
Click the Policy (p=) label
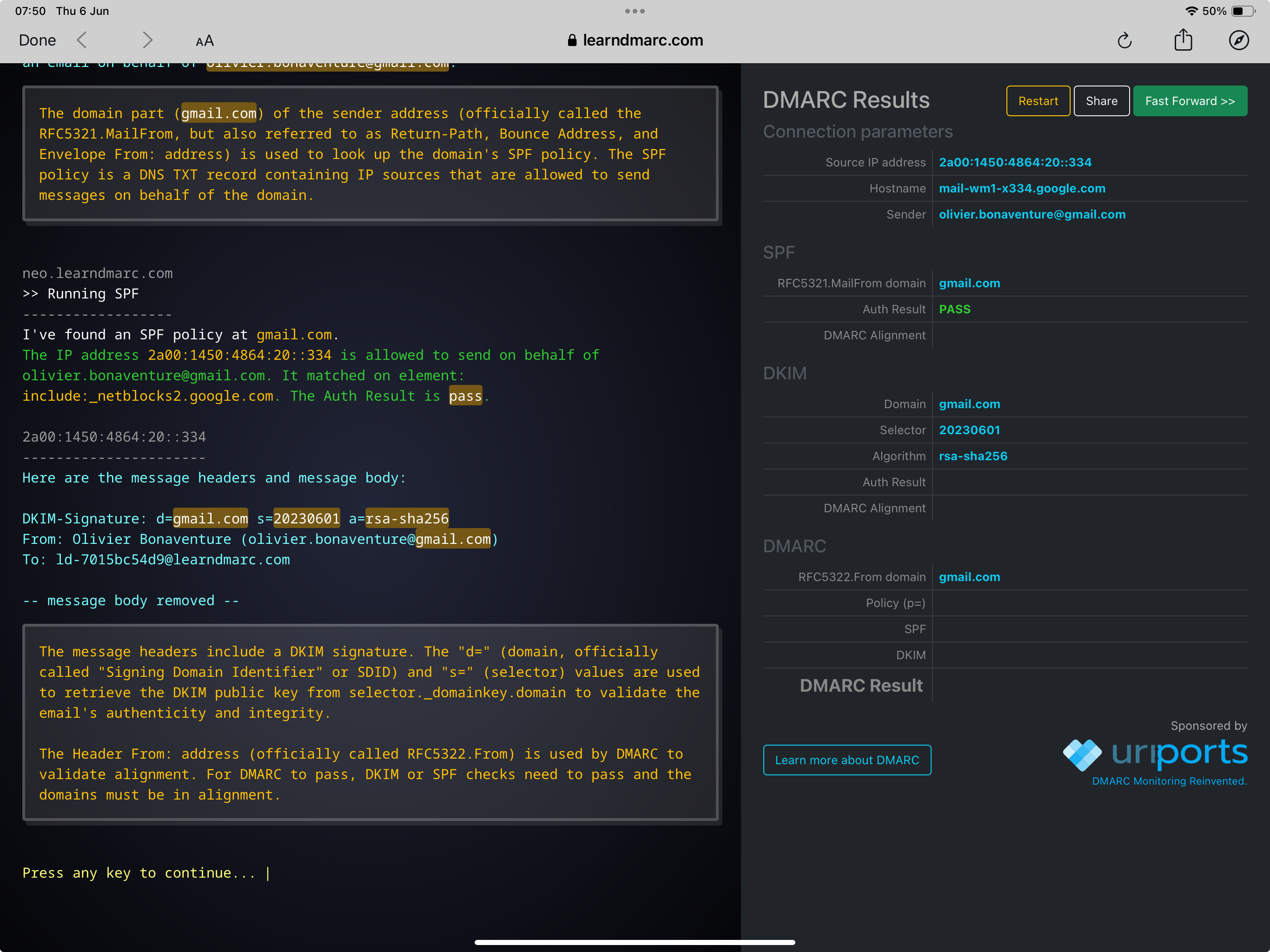coord(895,603)
